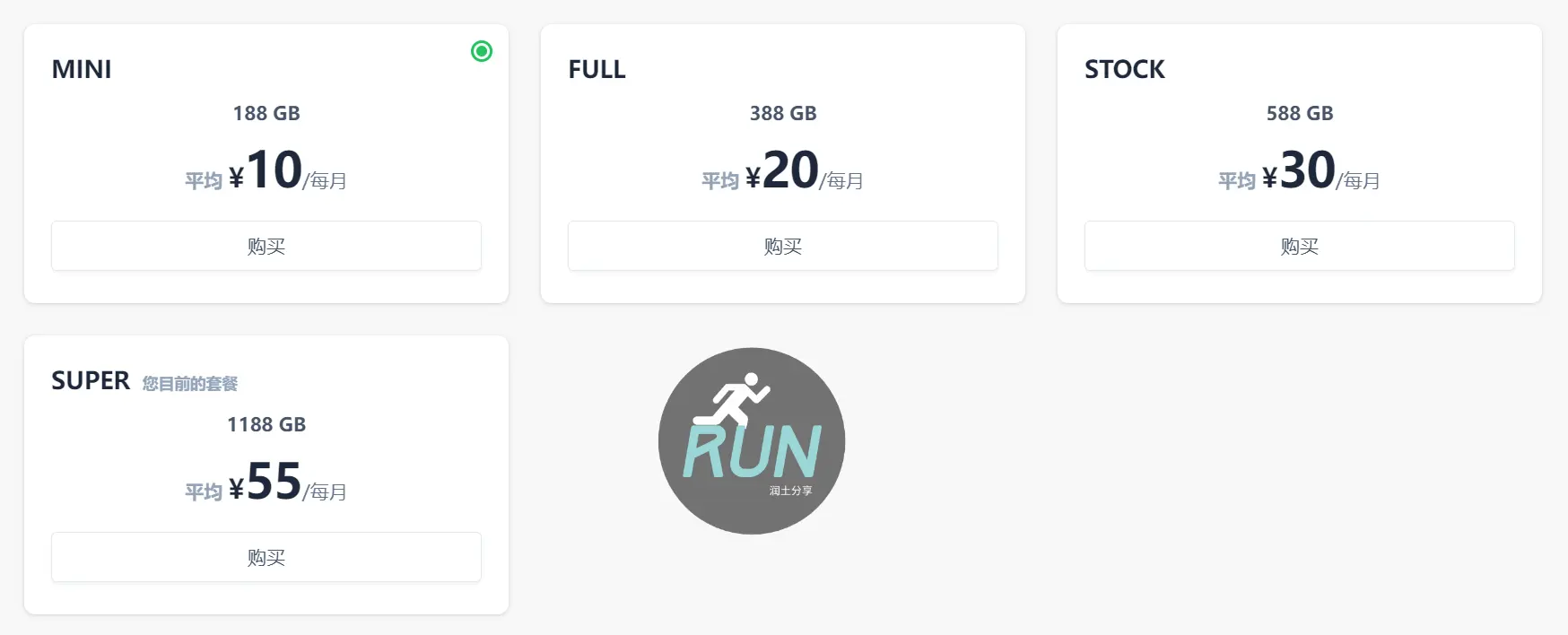Click the 1188 GB data amount
1568x635 pixels.
tap(266, 424)
